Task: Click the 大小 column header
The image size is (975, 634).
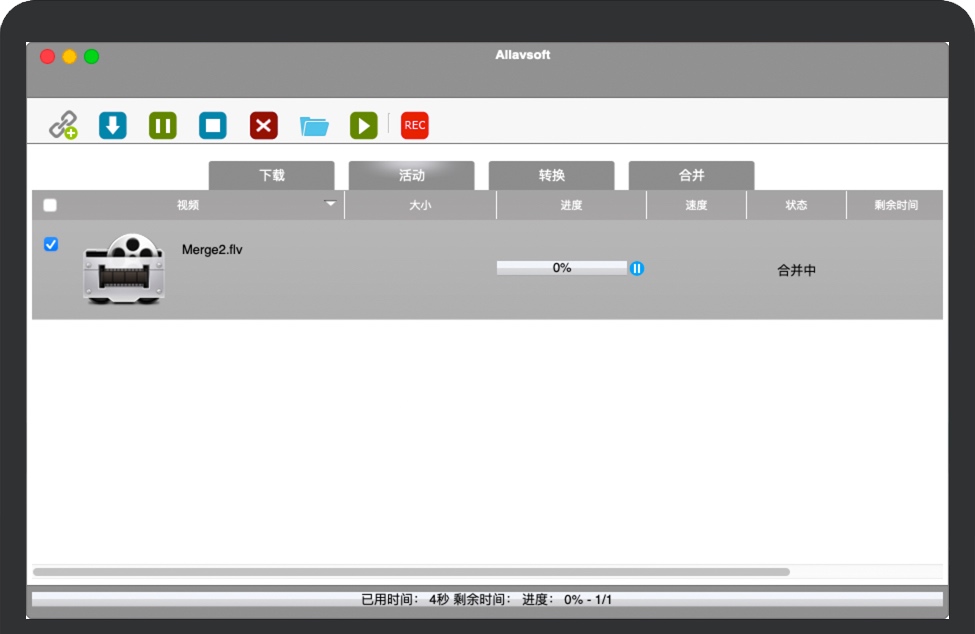Action: (420, 205)
